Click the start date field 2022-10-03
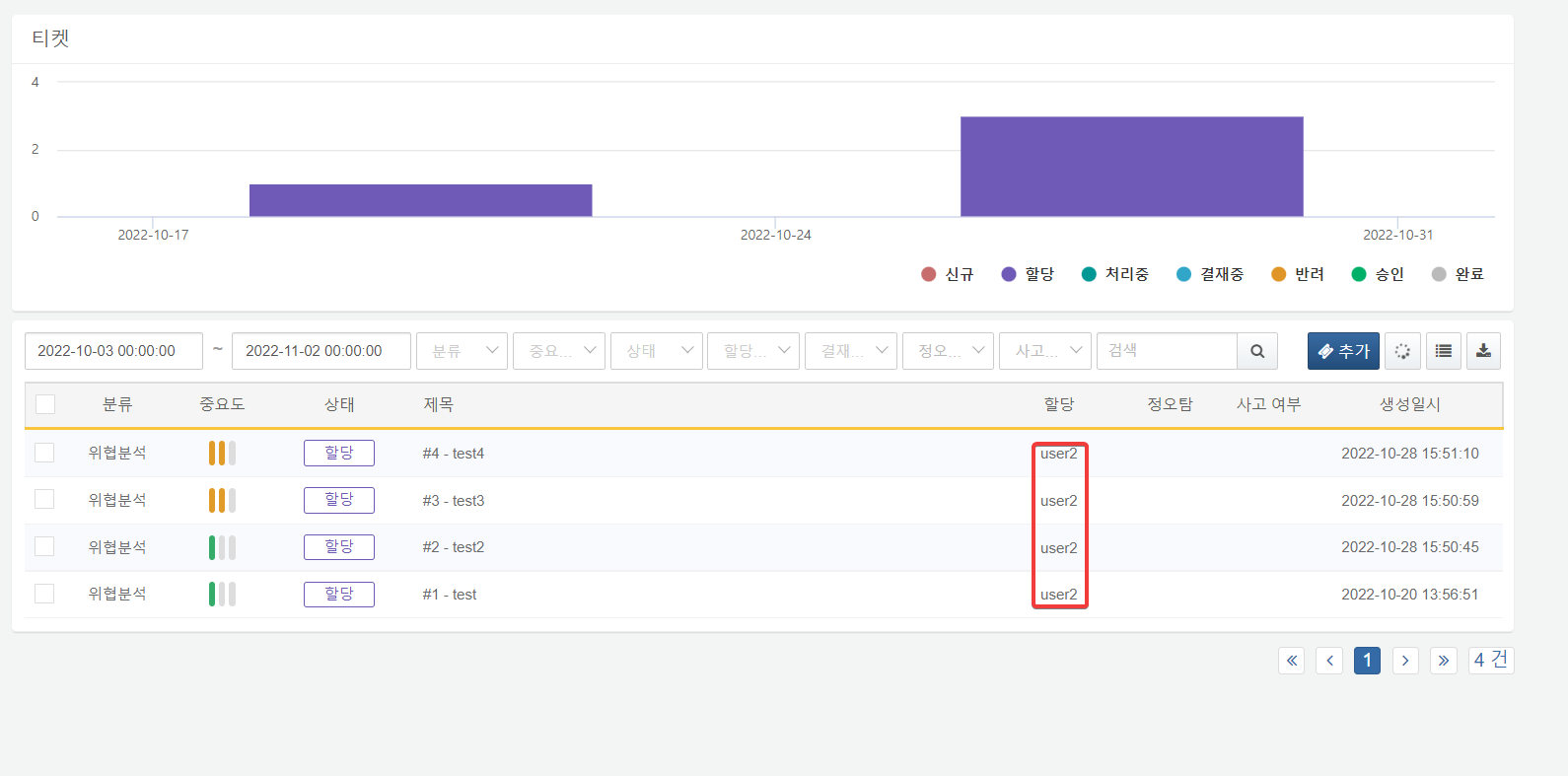Screen dimensions: 1568x776 coord(113,351)
